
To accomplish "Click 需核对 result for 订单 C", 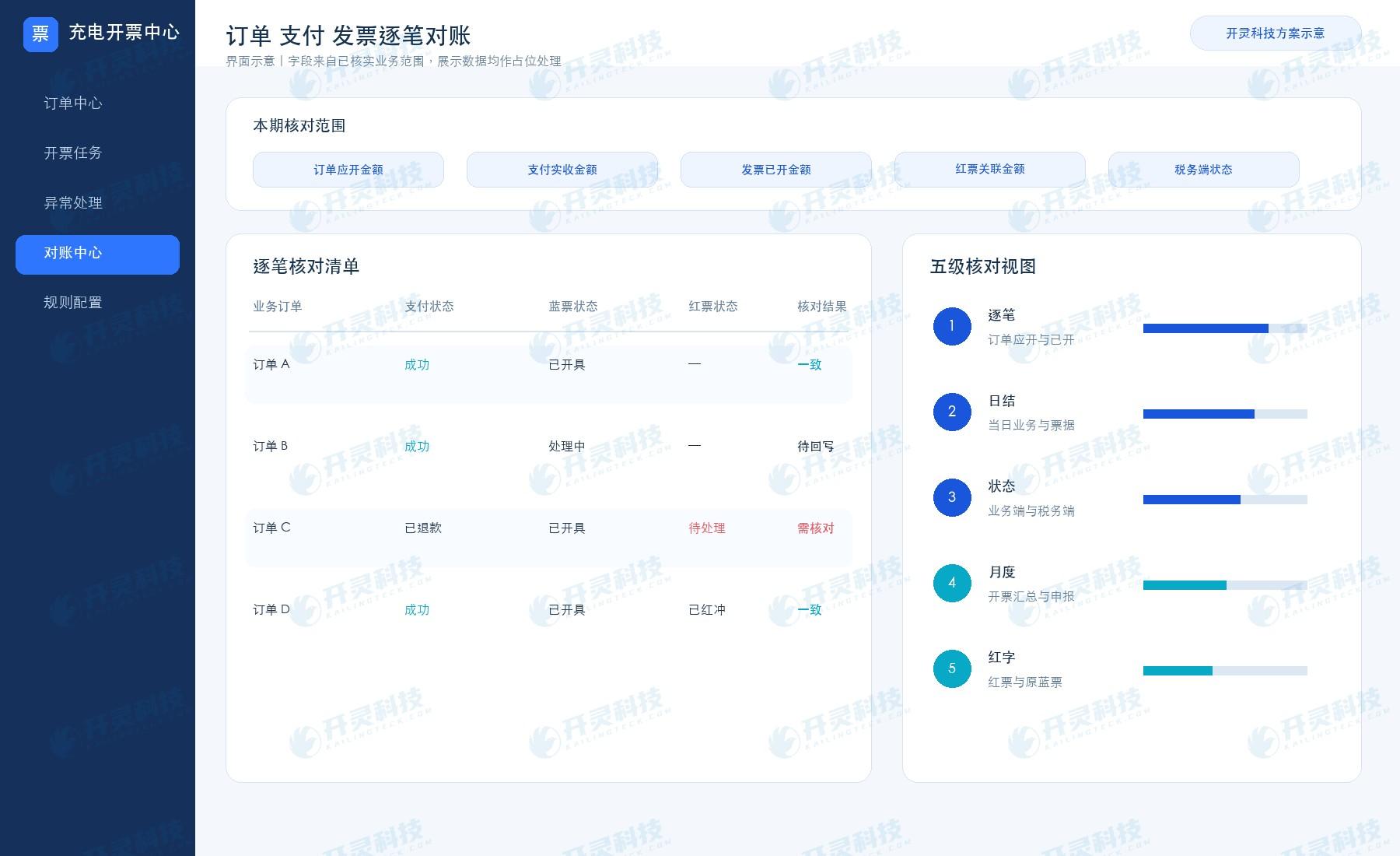I will click(x=816, y=528).
